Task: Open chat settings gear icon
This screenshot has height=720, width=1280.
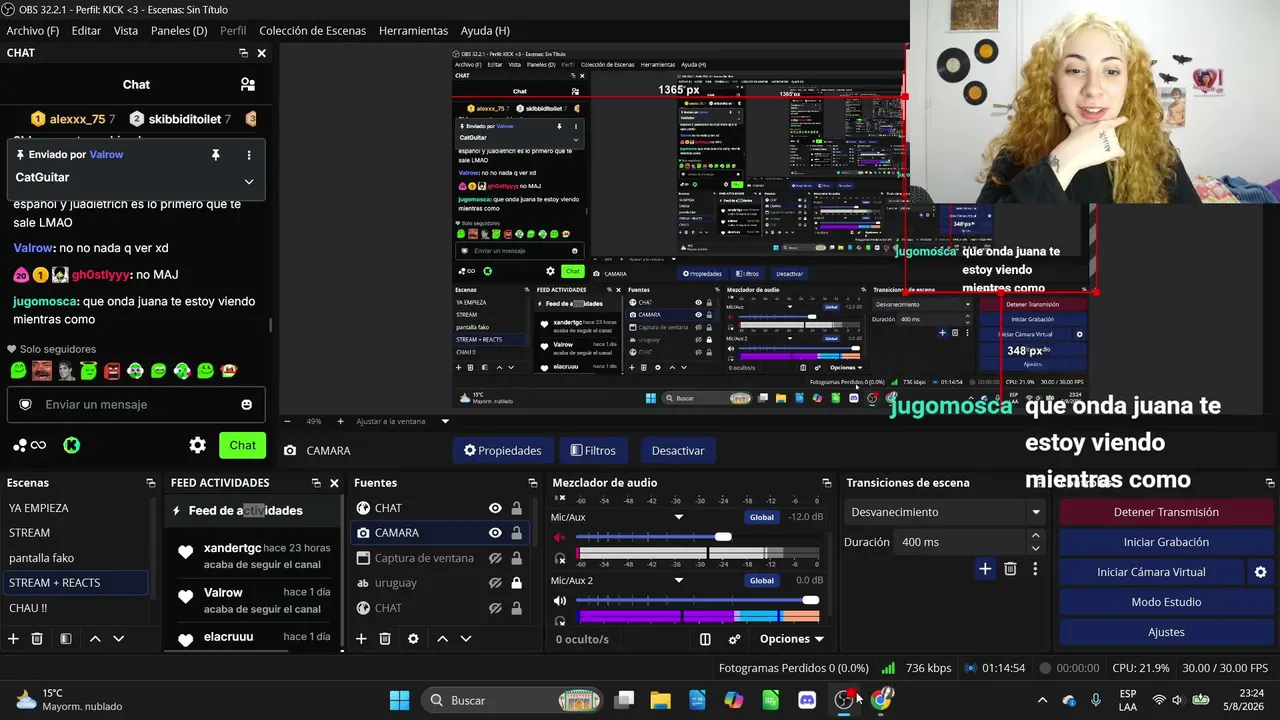Action: click(198, 445)
